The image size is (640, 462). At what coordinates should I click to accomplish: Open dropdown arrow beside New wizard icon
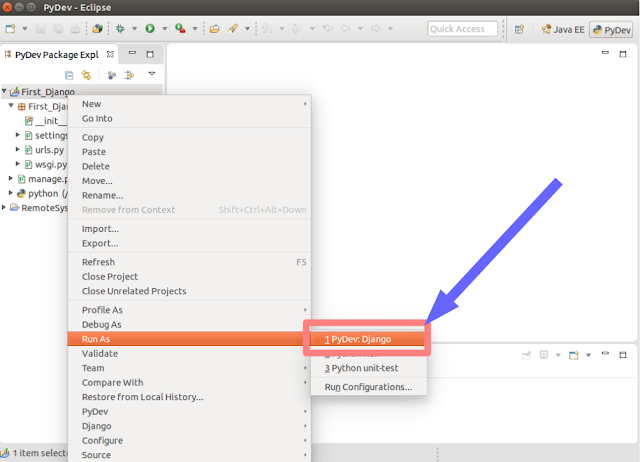point(25,29)
